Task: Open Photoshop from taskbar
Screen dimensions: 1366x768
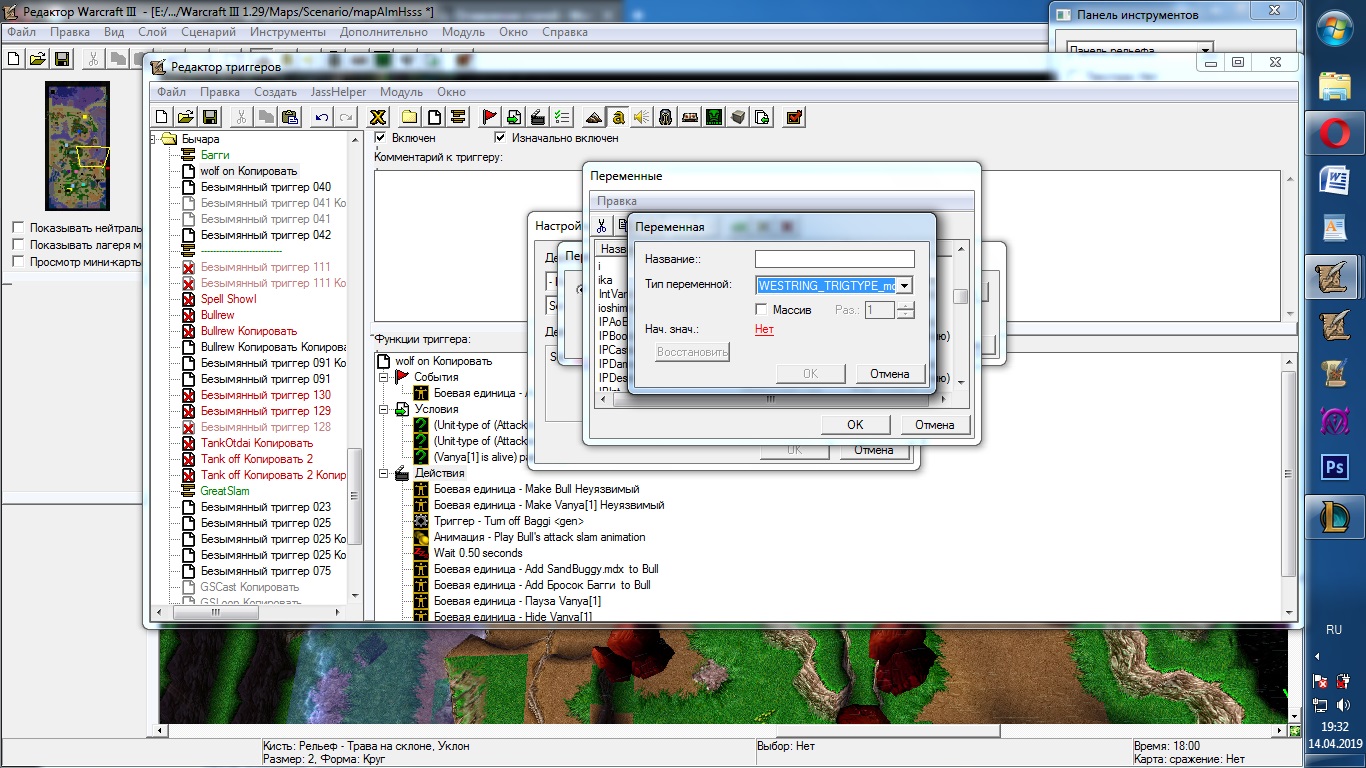Action: tap(1336, 467)
